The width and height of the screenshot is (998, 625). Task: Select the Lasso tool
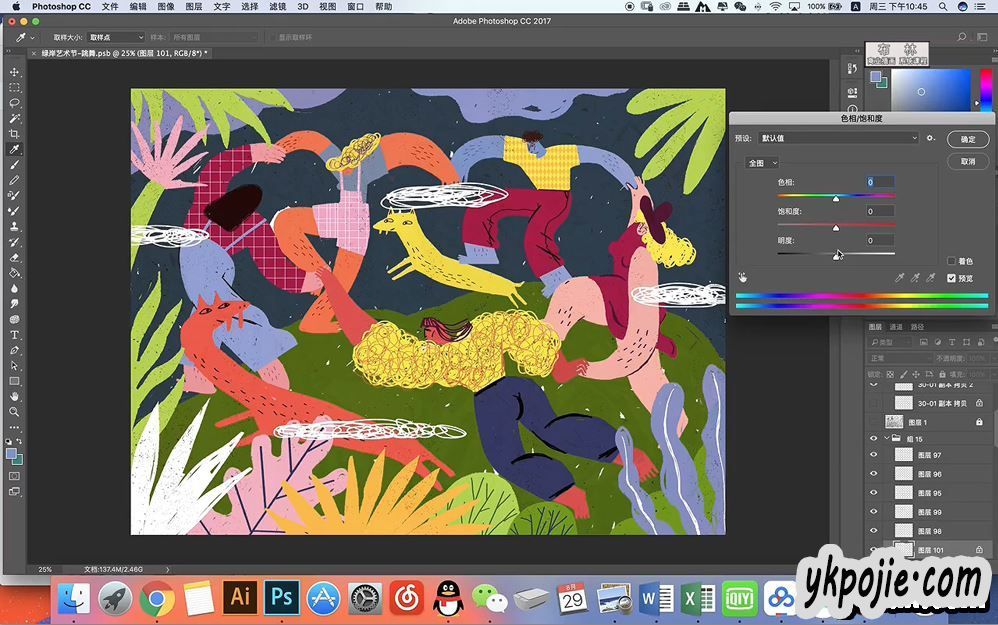[14, 103]
